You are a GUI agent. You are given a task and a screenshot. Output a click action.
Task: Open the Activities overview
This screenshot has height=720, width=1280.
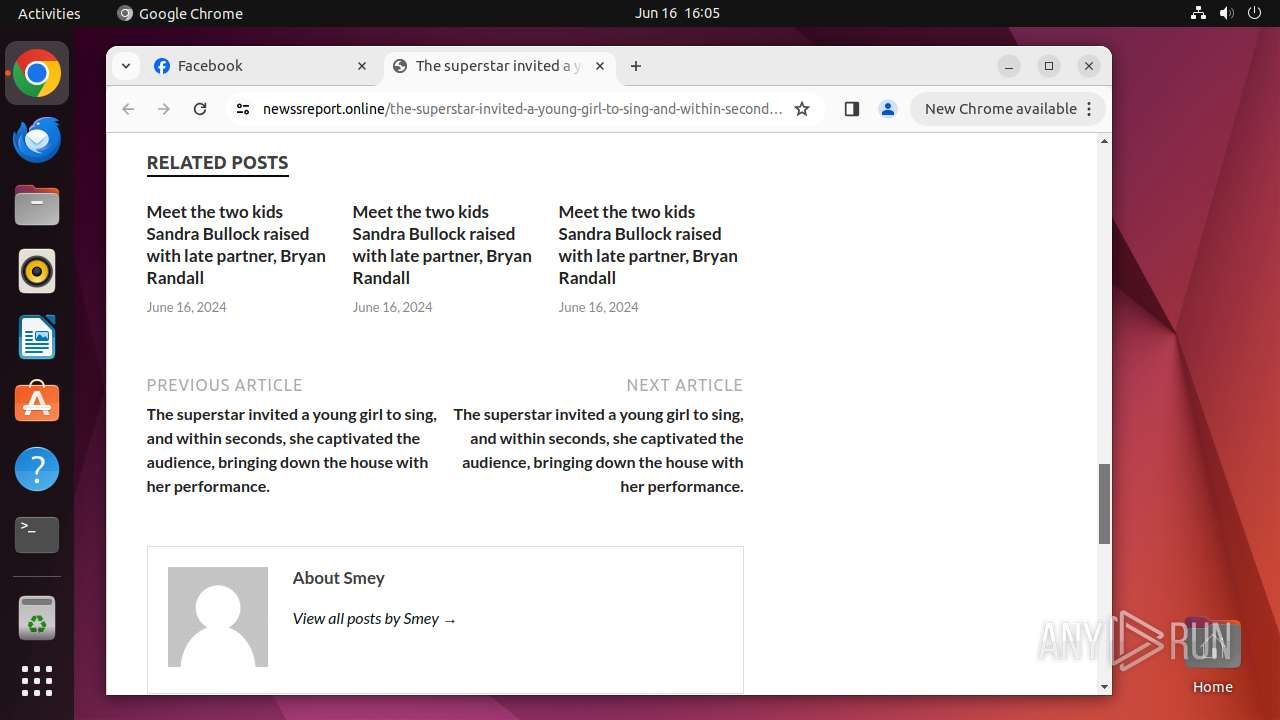[x=49, y=13]
